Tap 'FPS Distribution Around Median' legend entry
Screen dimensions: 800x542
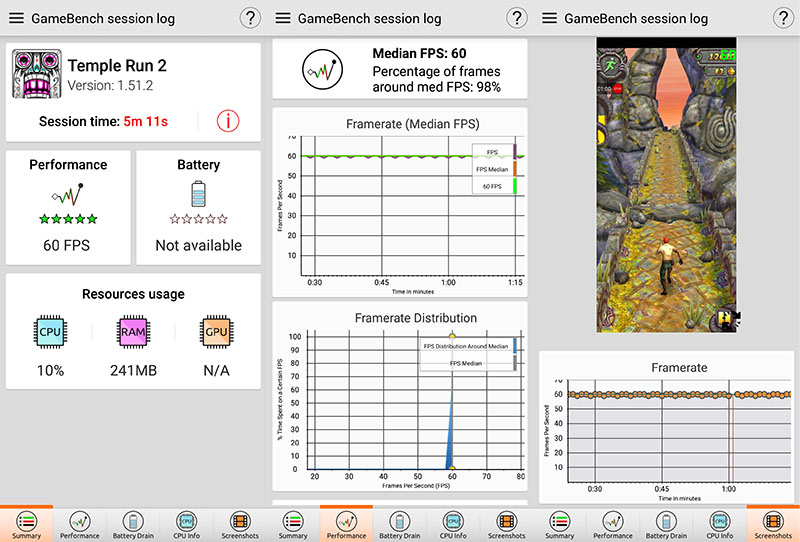click(x=468, y=346)
